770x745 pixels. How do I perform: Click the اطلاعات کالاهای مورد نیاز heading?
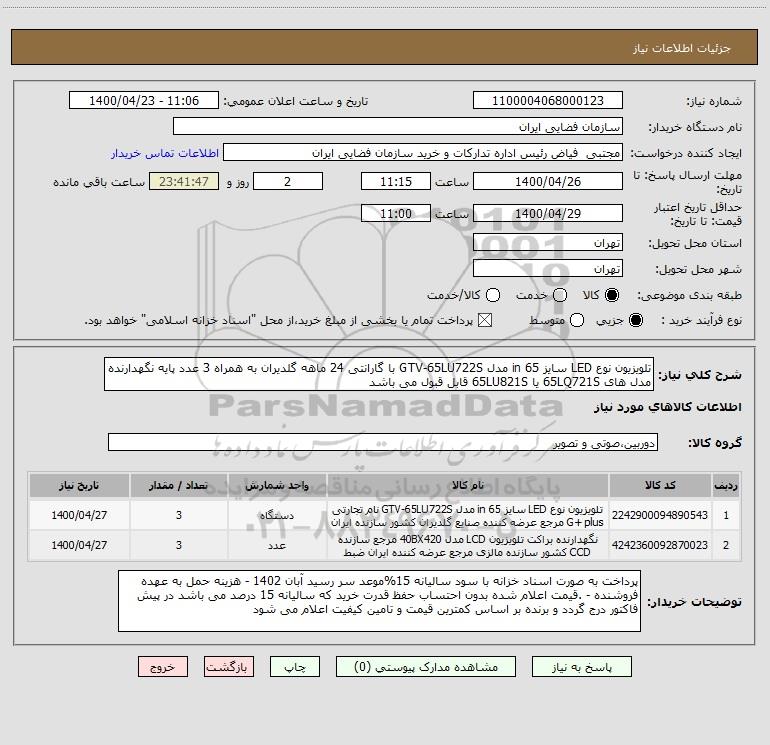coord(667,407)
